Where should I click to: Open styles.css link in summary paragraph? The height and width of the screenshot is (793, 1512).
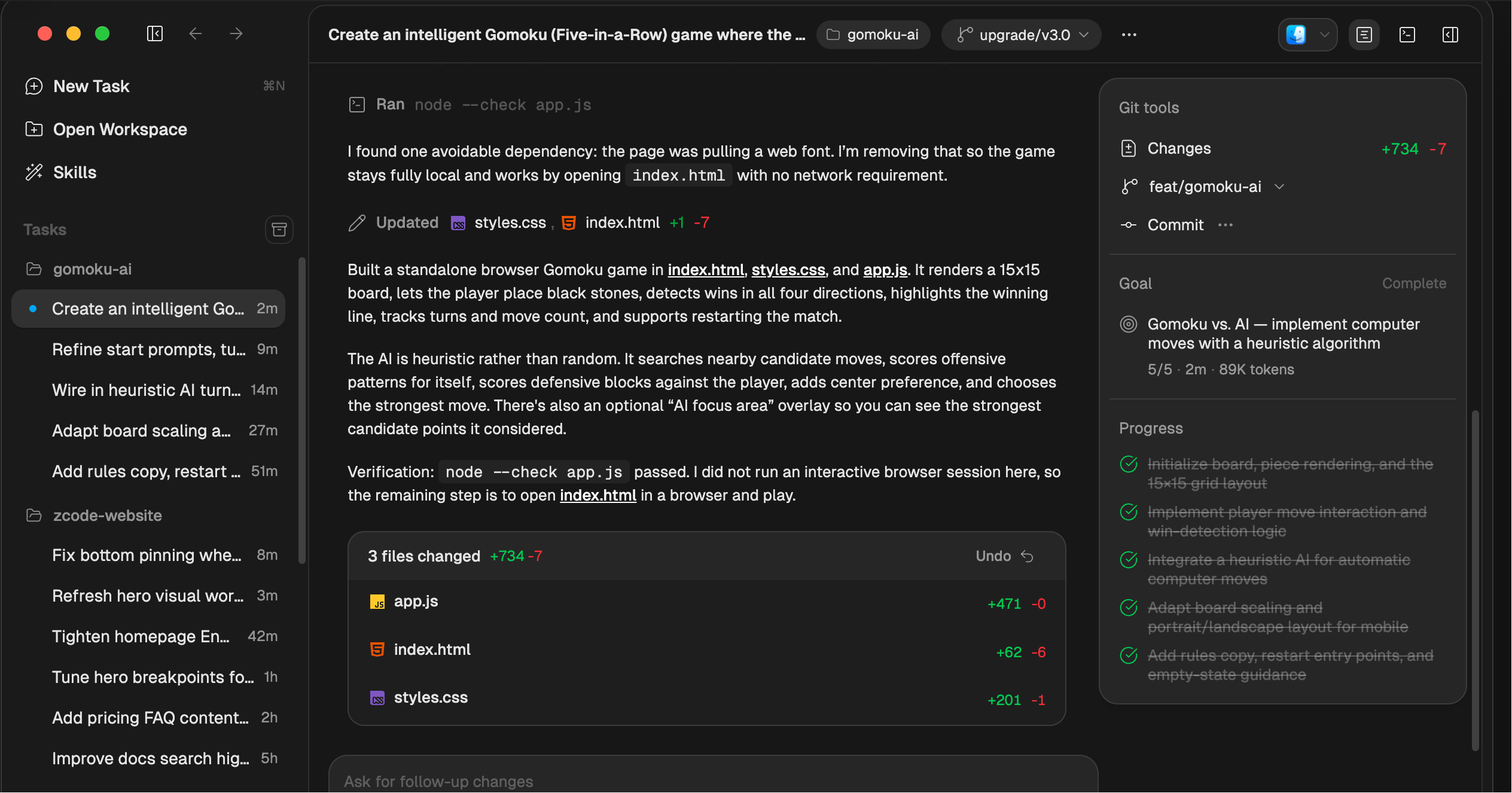[x=788, y=270]
